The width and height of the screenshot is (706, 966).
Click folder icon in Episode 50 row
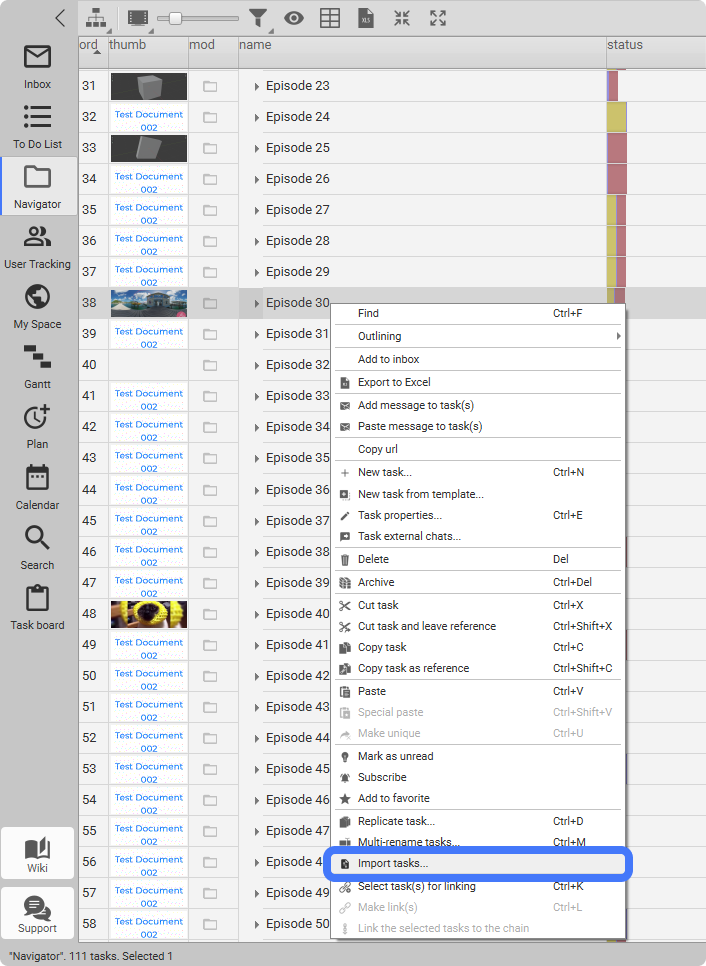210,924
